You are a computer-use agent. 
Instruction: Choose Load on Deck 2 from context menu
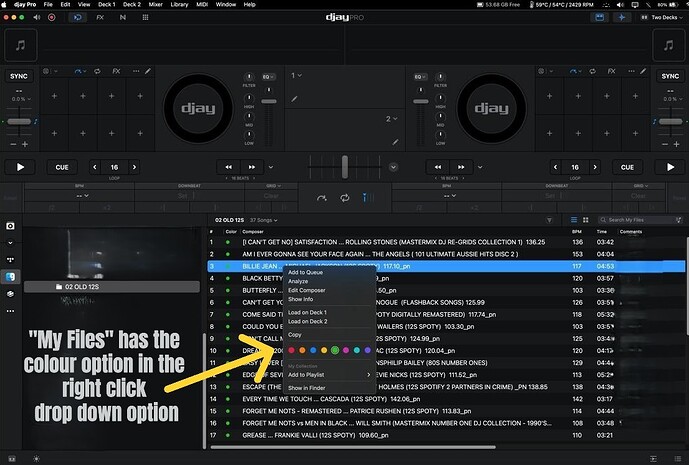click(330, 321)
